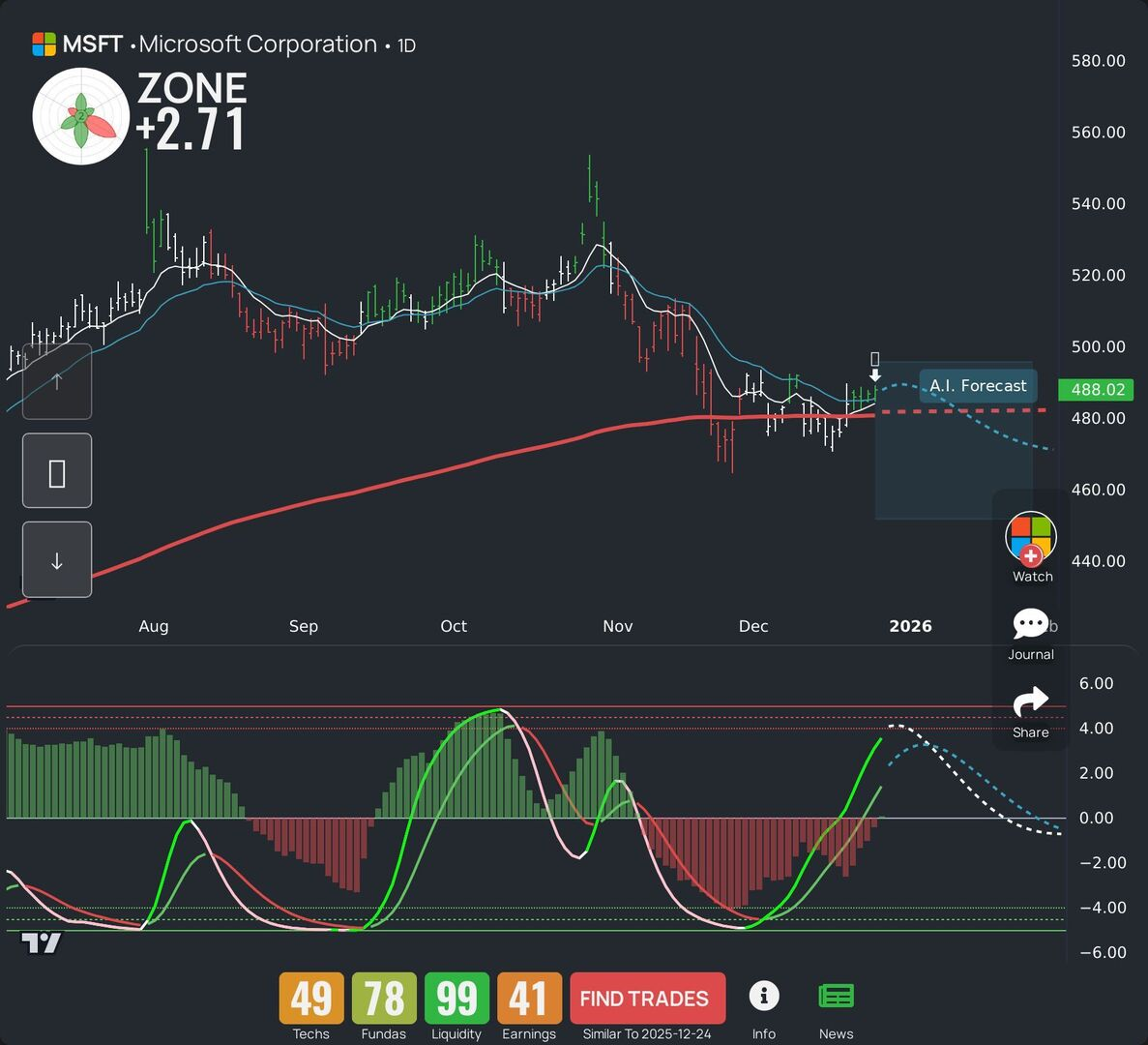The image size is (1148, 1045).
Task: Select the Earnings score 41 tile
Action: (529, 999)
